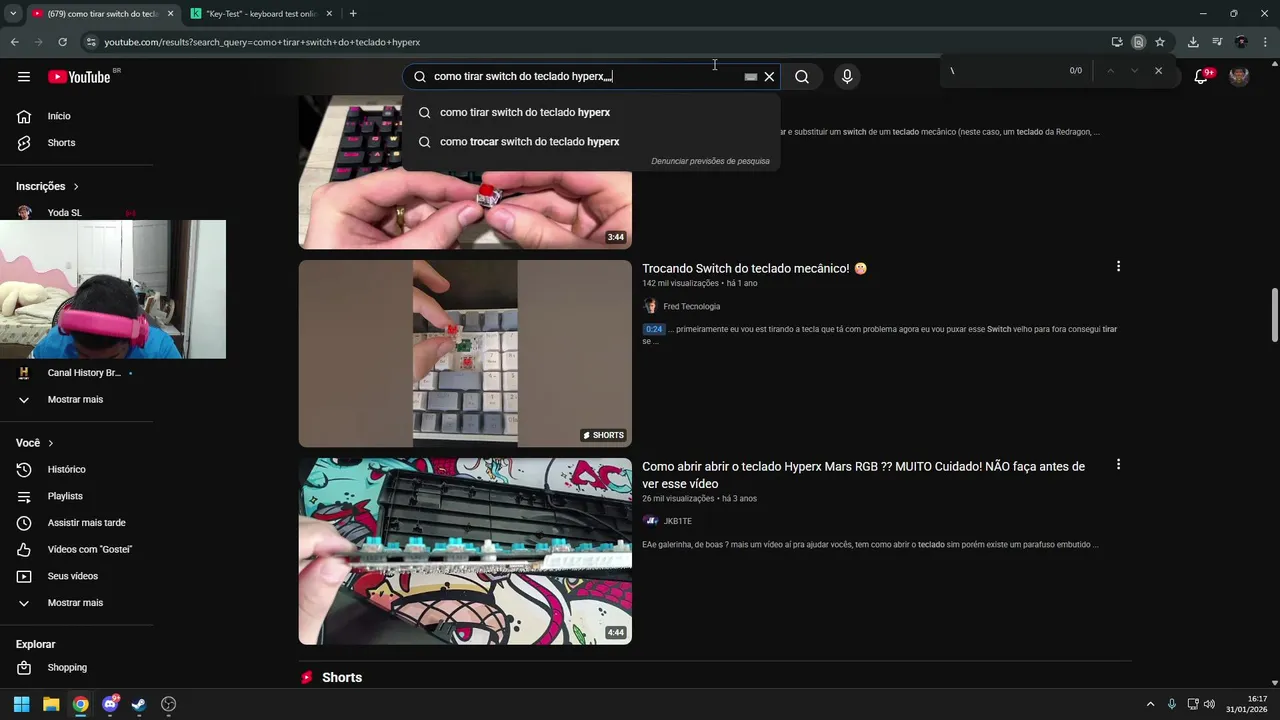Submit search with magnifier button
Screen dimensions: 1280x720
coord(802,77)
